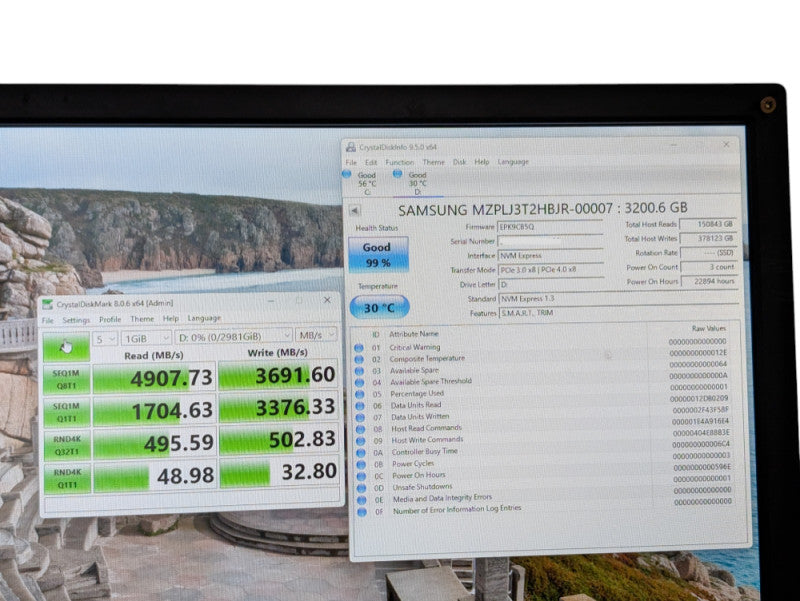Click the Serial Number field

[551, 241]
